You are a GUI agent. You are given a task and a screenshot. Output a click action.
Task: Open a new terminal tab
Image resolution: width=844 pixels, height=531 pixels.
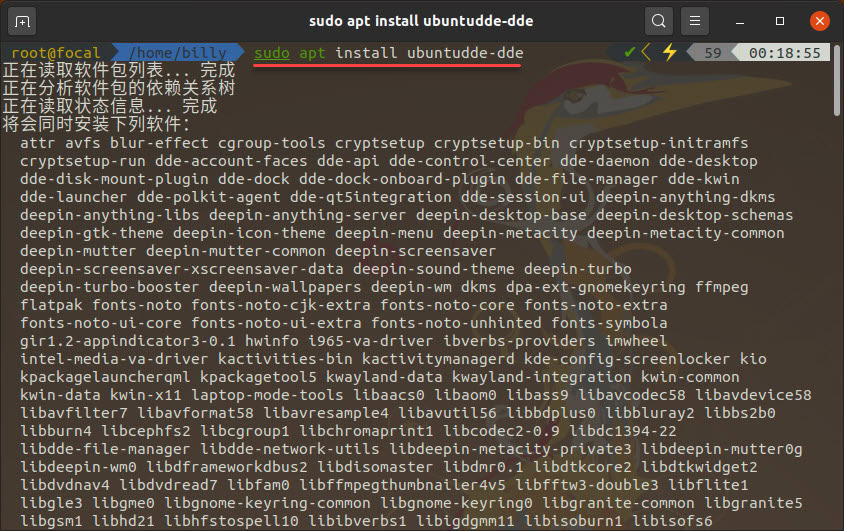(x=22, y=22)
